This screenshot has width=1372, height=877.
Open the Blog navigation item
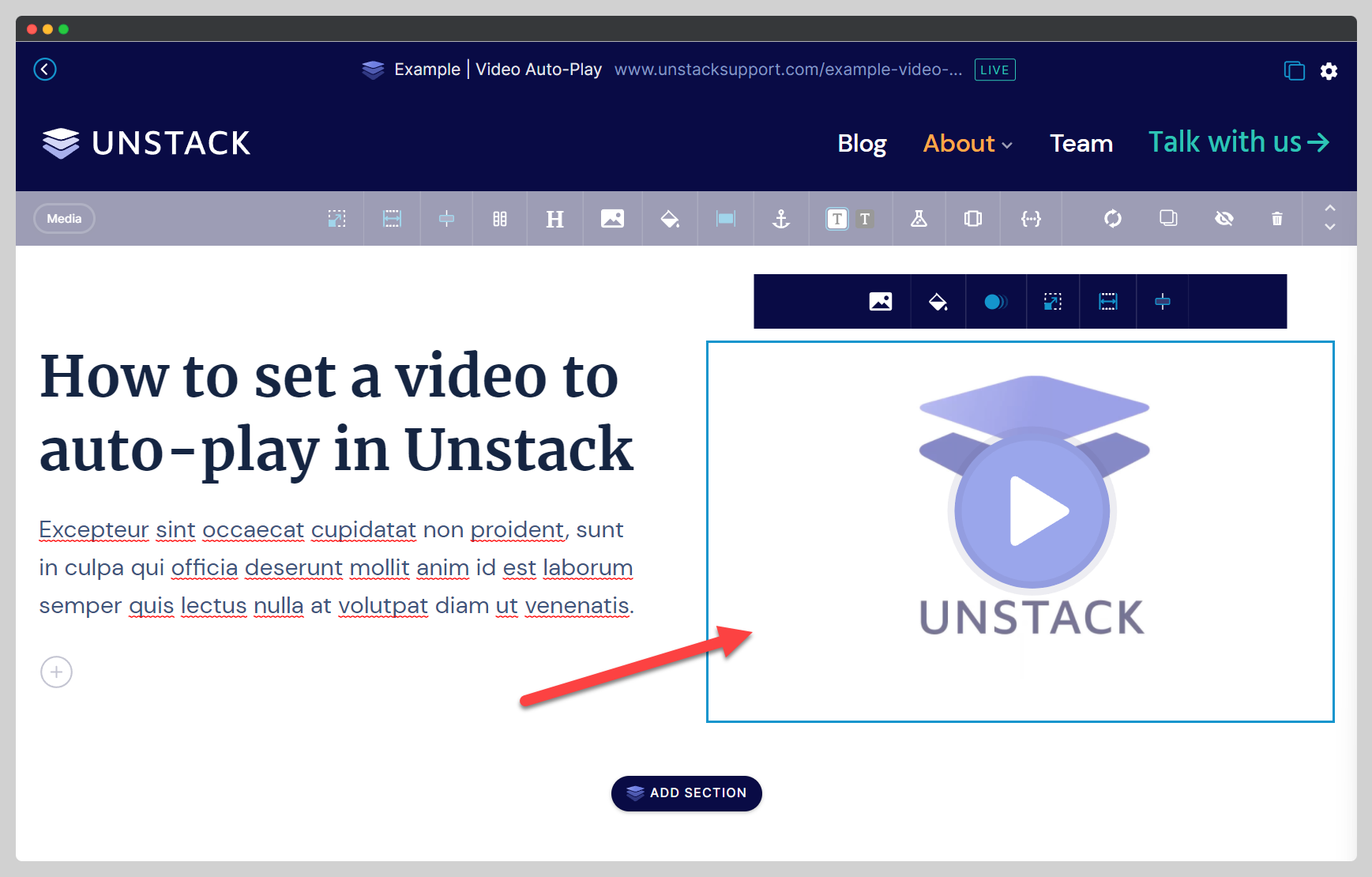(x=862, y=144)
